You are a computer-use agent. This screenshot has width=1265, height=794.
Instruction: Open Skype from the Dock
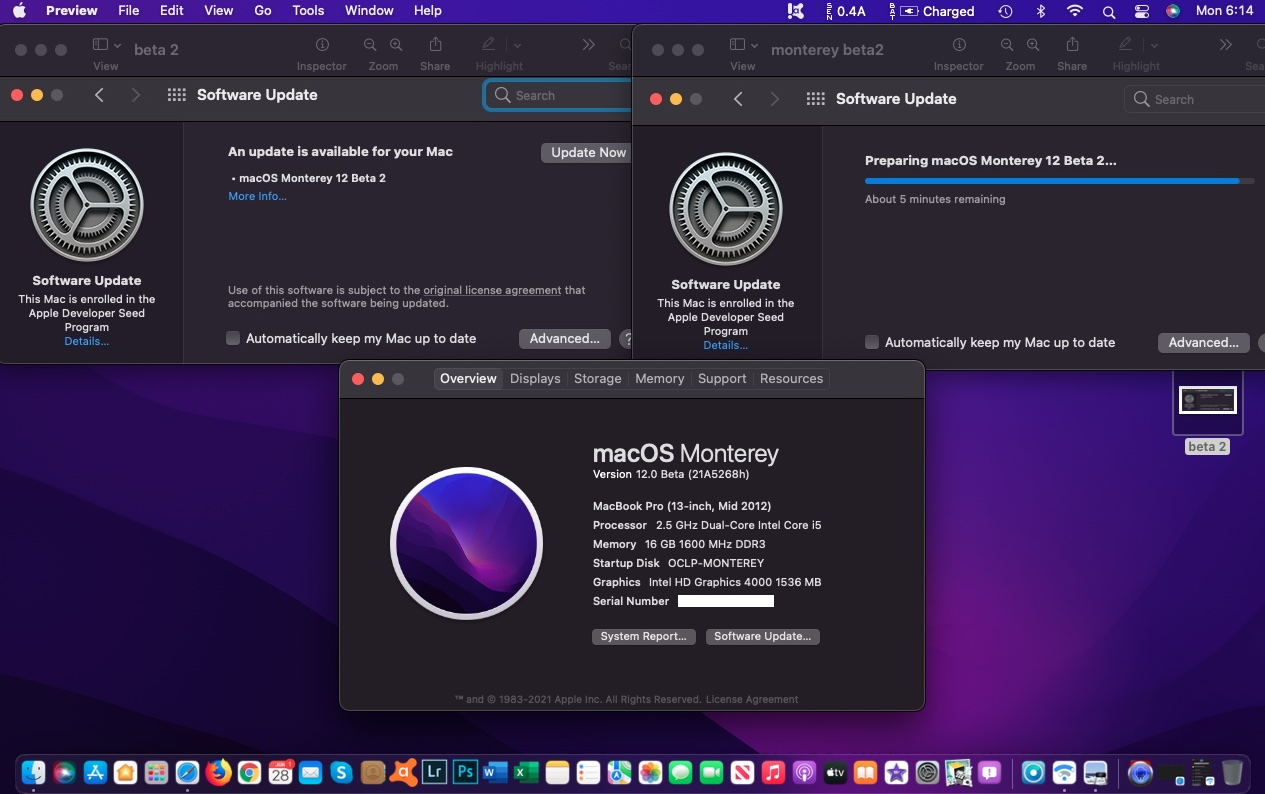point(342,772)
